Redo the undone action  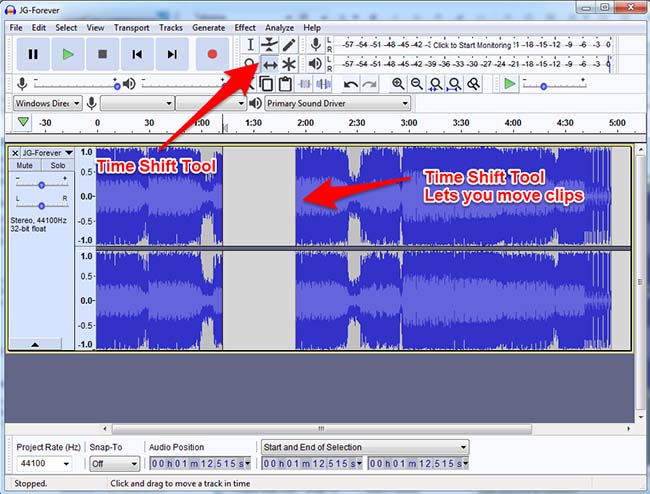tap(369, 85)
